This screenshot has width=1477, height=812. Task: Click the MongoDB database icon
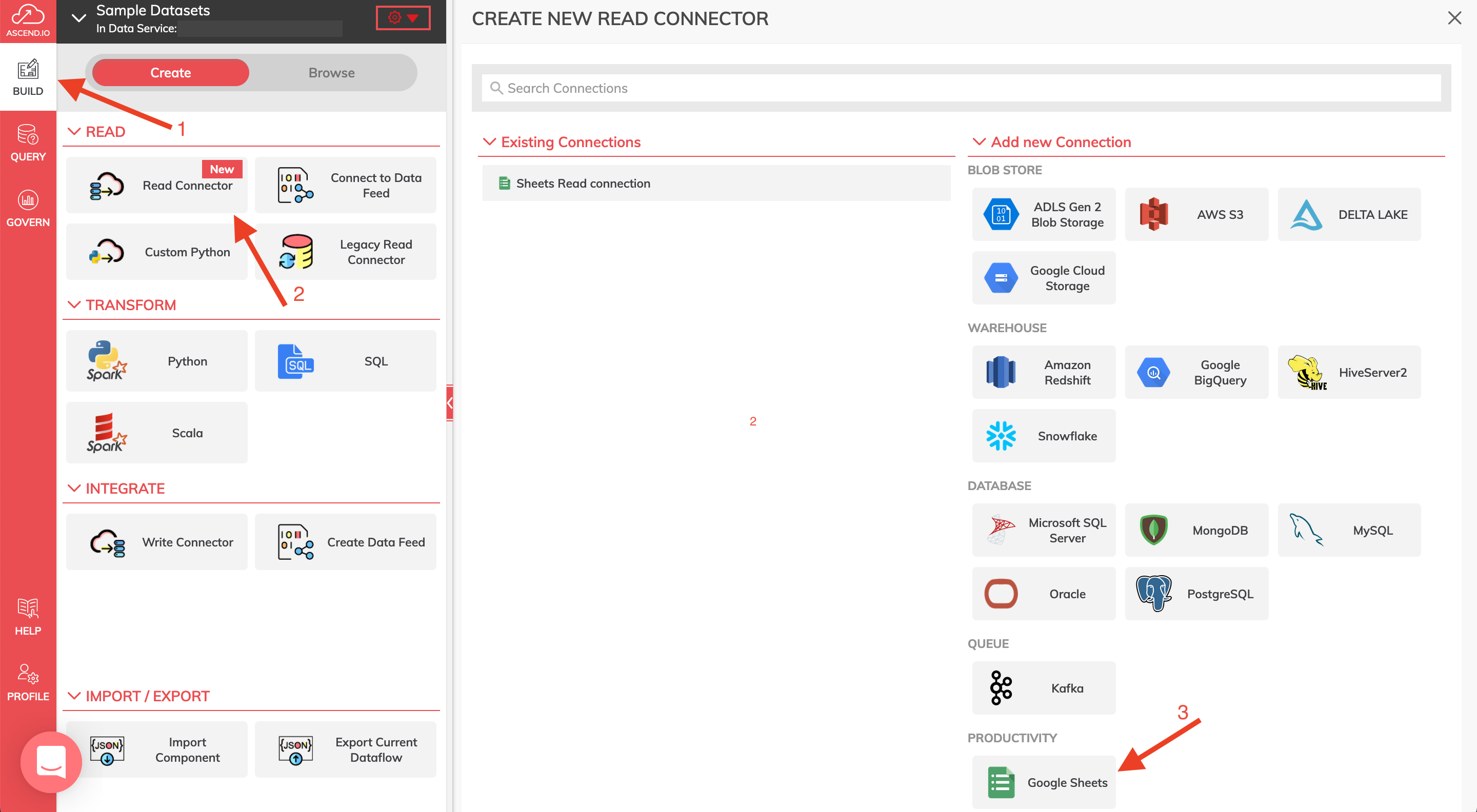(1154, 530)
